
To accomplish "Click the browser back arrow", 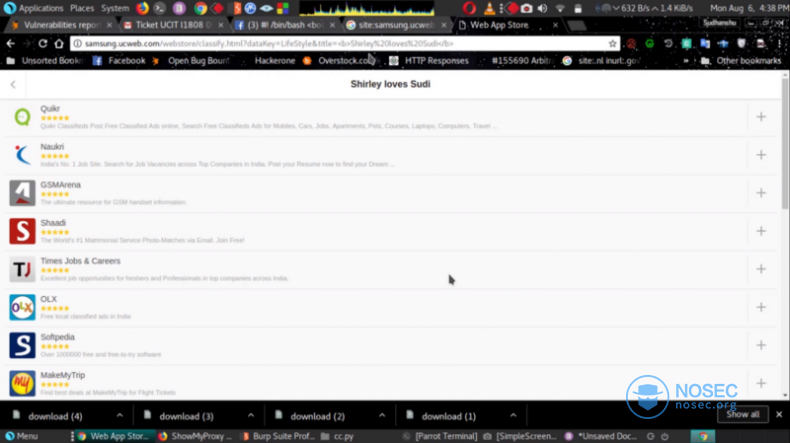I will (11, 44).
